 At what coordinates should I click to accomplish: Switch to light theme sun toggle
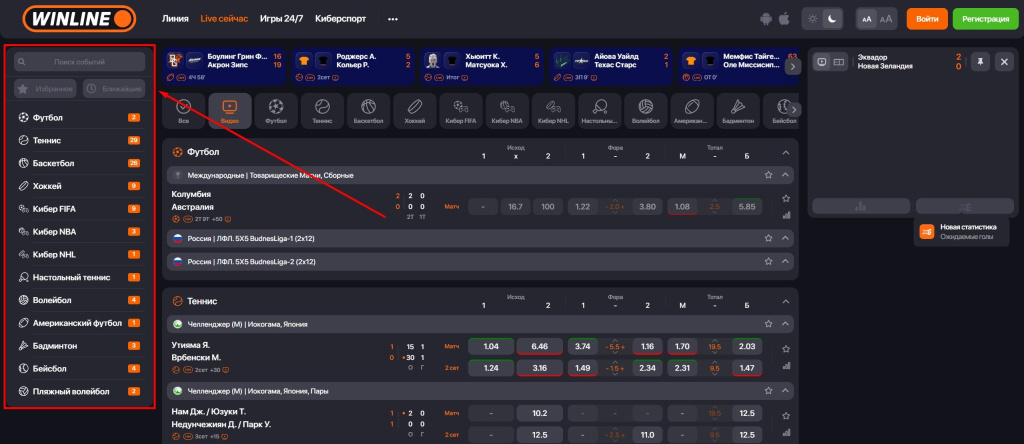pyautogui.click(x=813, y=19)
